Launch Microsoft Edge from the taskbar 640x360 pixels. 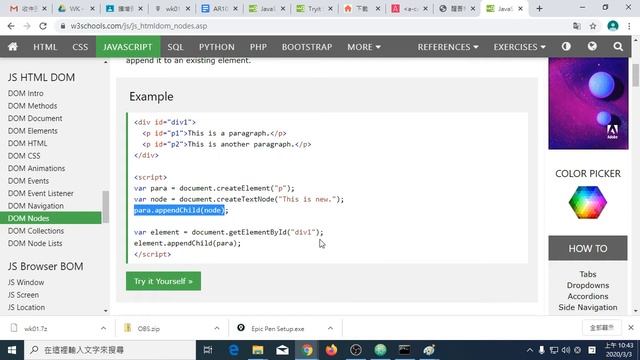(x=233, y=350)
